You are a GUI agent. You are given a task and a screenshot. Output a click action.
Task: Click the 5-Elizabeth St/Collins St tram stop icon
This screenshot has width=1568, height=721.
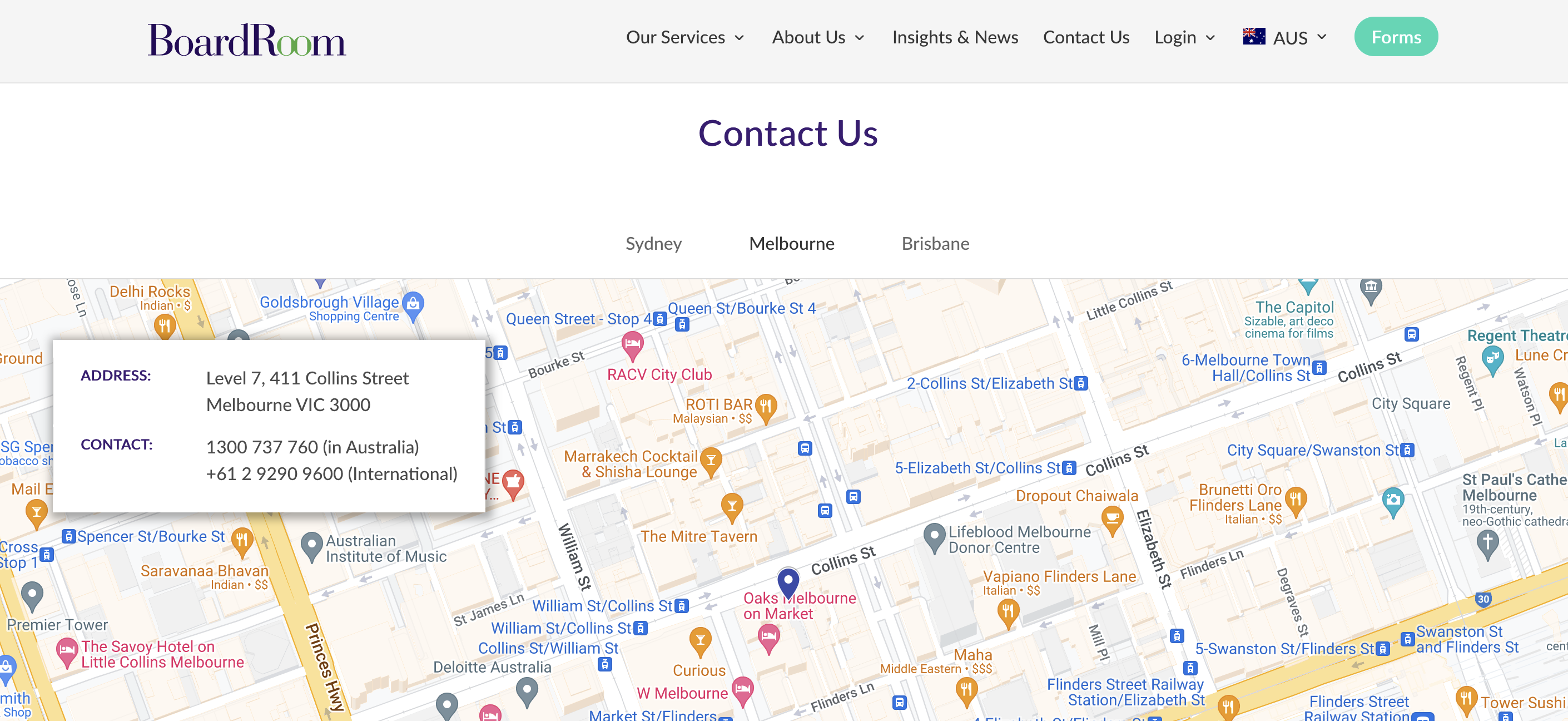[1069, 468]
